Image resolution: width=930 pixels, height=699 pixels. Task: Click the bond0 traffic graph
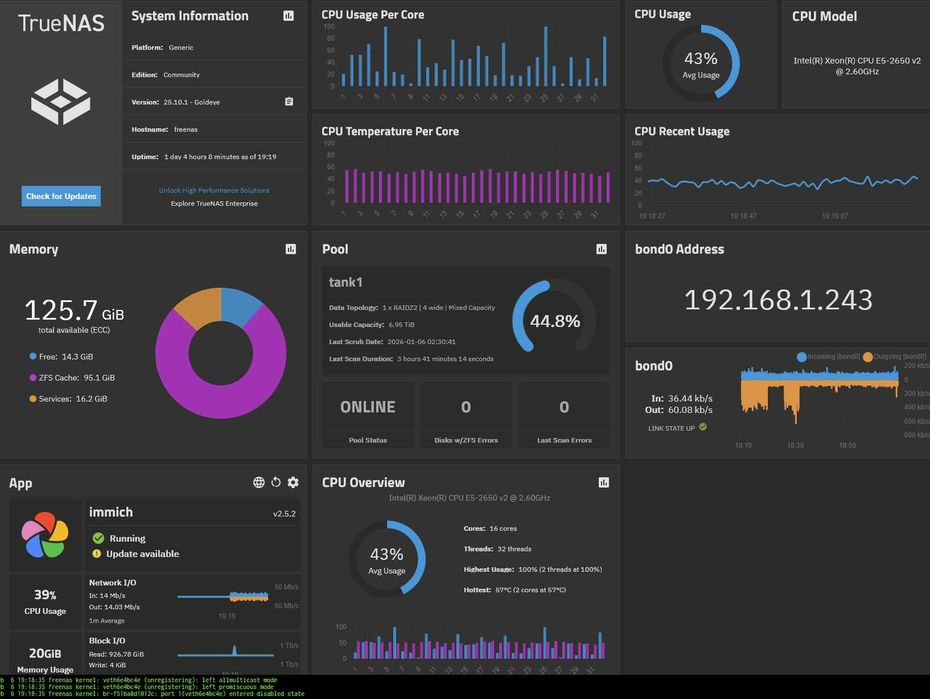click(x=819, y=393)
